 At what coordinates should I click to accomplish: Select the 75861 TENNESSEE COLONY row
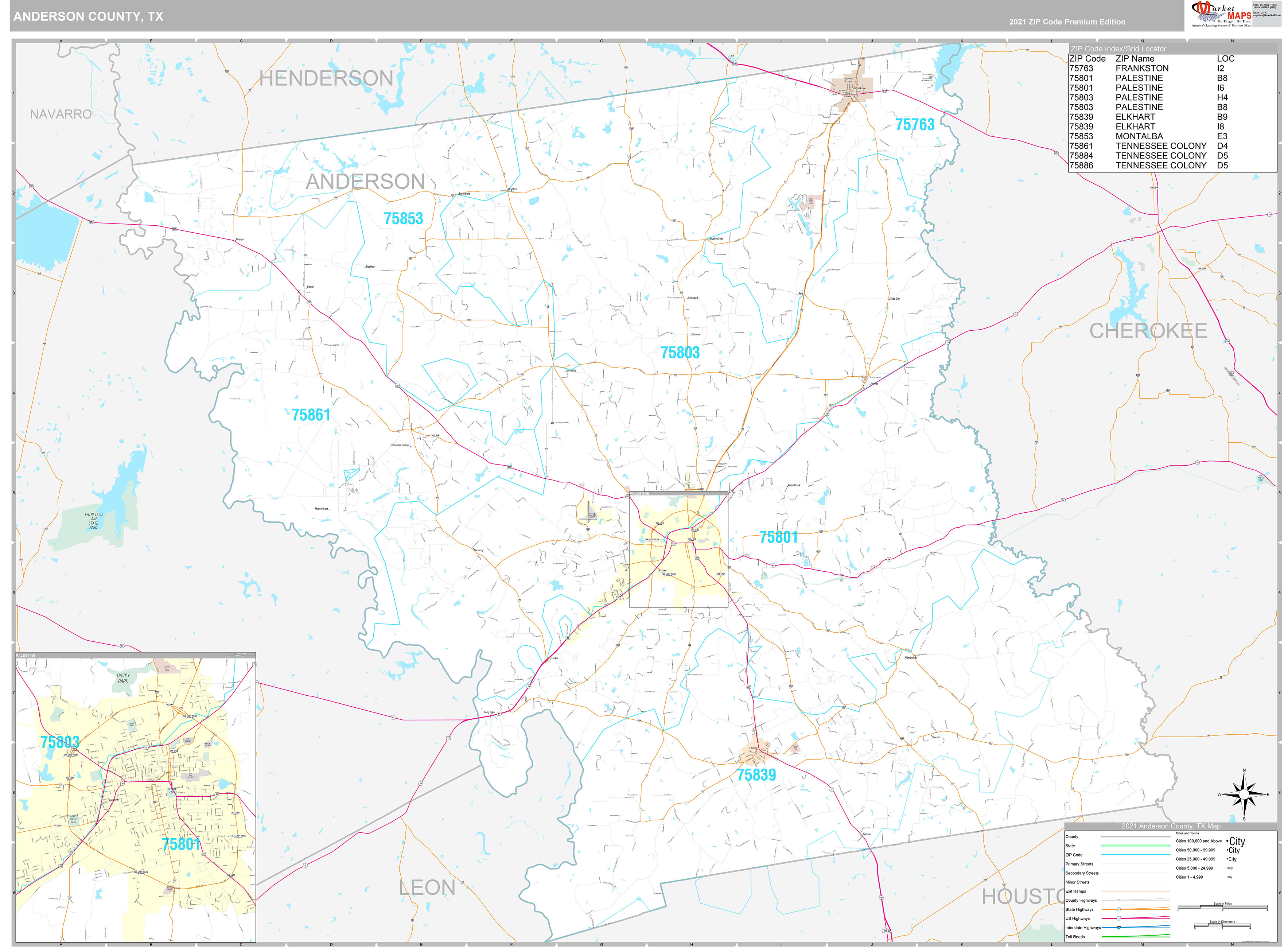1172,146
